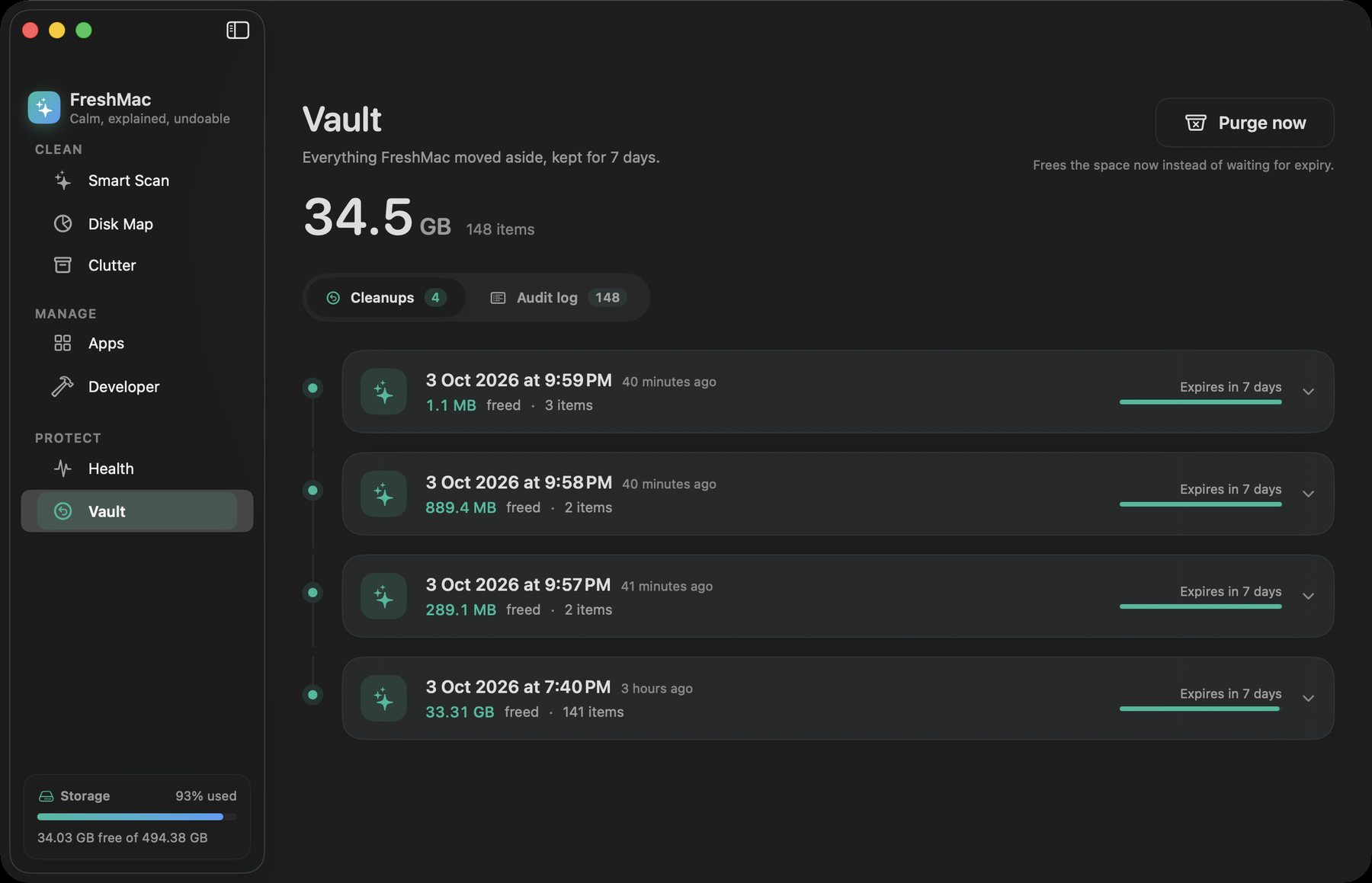Screen dimensions: 1372x883
Task: Click the '93% used' storage label
Action: click(206, 795)
